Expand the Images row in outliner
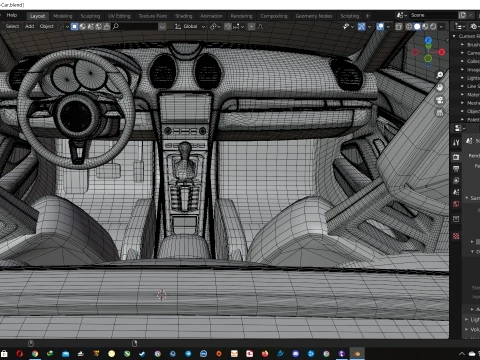480x360 pixels. [462, 69]
